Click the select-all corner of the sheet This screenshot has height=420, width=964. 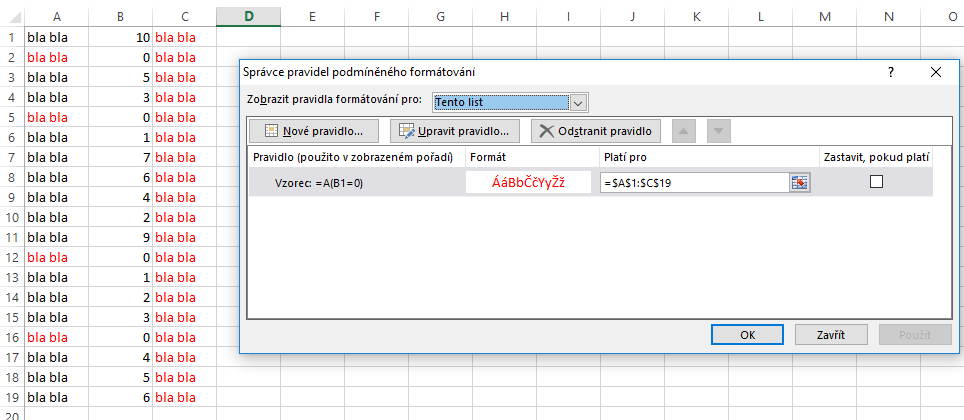10,16
